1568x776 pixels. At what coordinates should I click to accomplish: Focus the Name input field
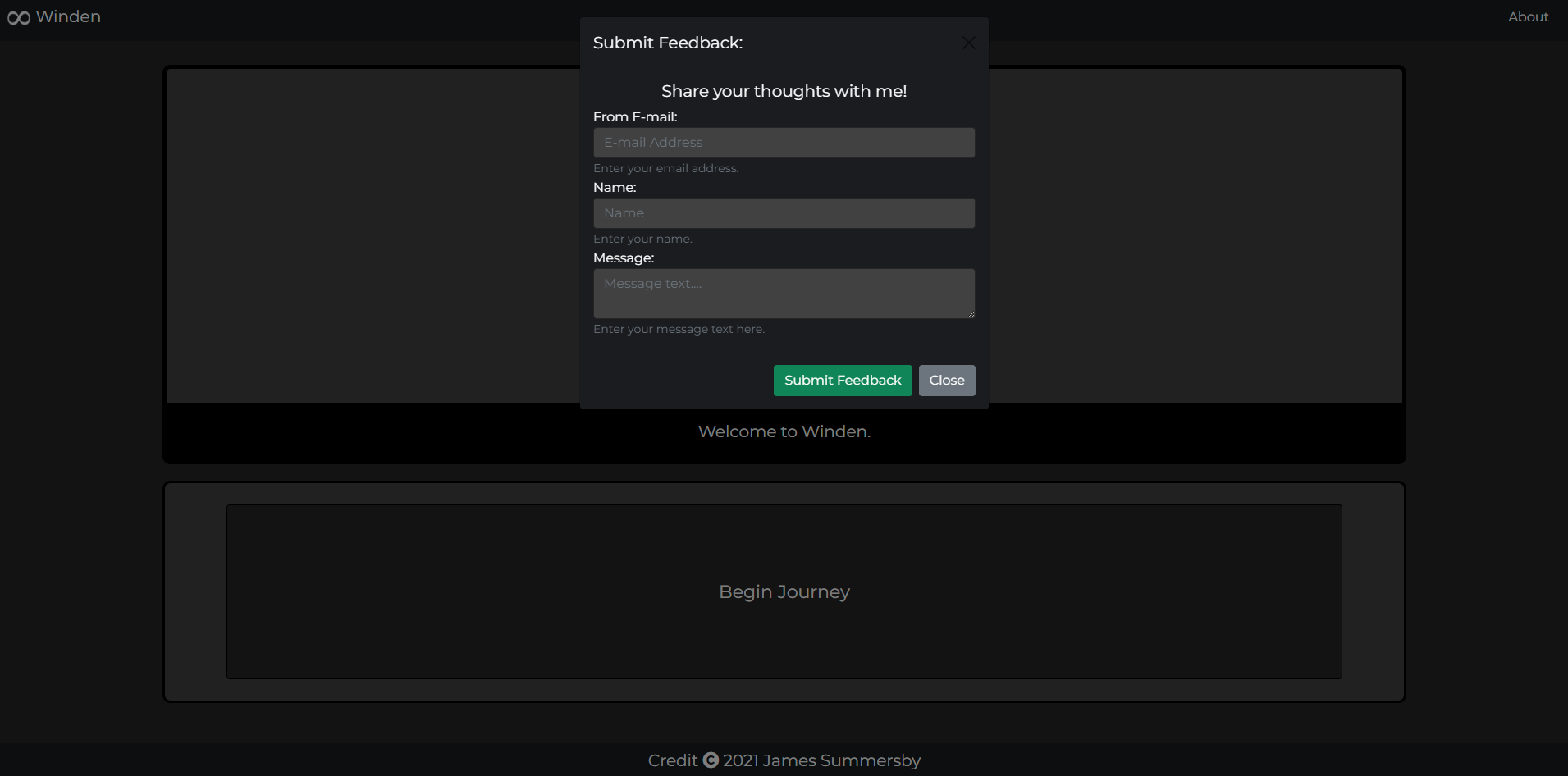[784, 213]
